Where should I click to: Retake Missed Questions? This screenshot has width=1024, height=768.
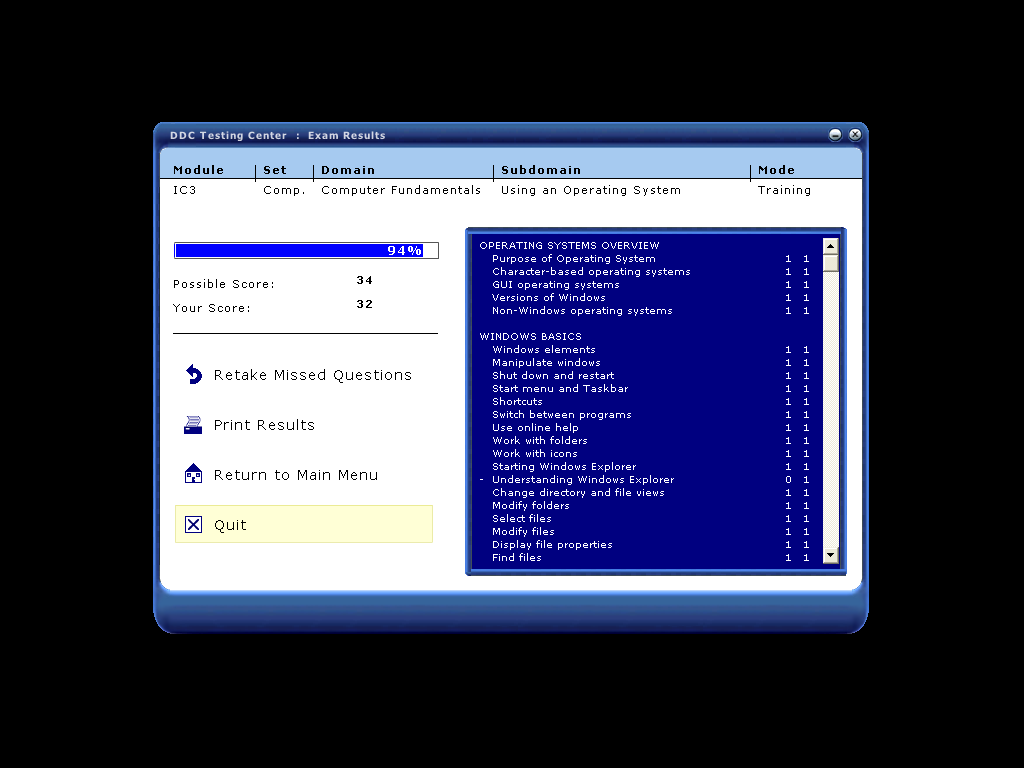[x=312, y=375]
